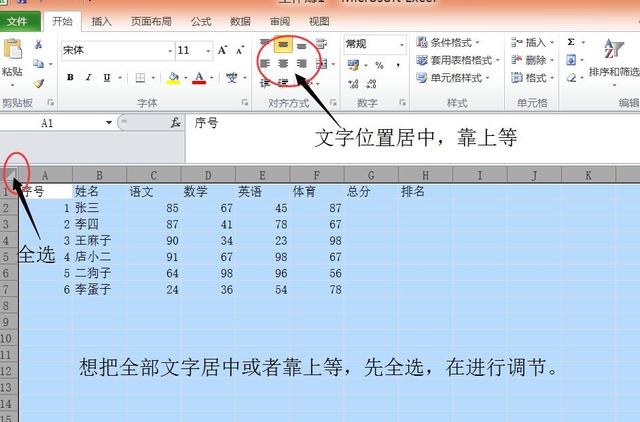Click the yellow fill color button
This screenshot has width=640, height=422.
173,78
